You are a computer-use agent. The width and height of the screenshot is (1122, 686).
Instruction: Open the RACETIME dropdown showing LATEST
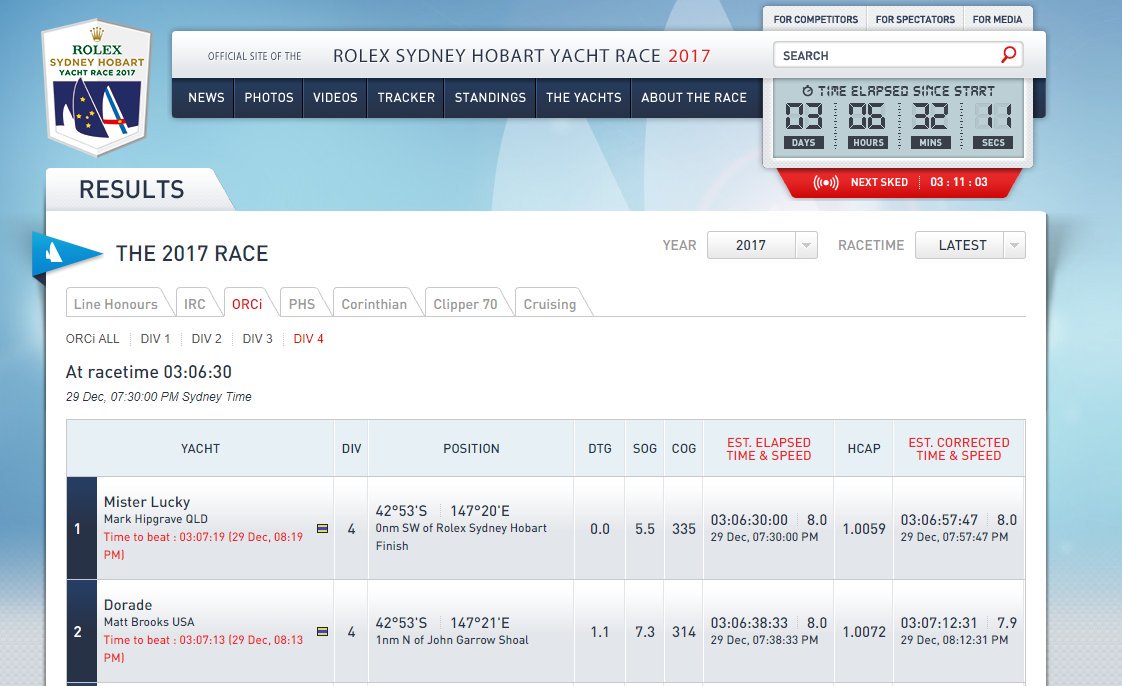969,245
